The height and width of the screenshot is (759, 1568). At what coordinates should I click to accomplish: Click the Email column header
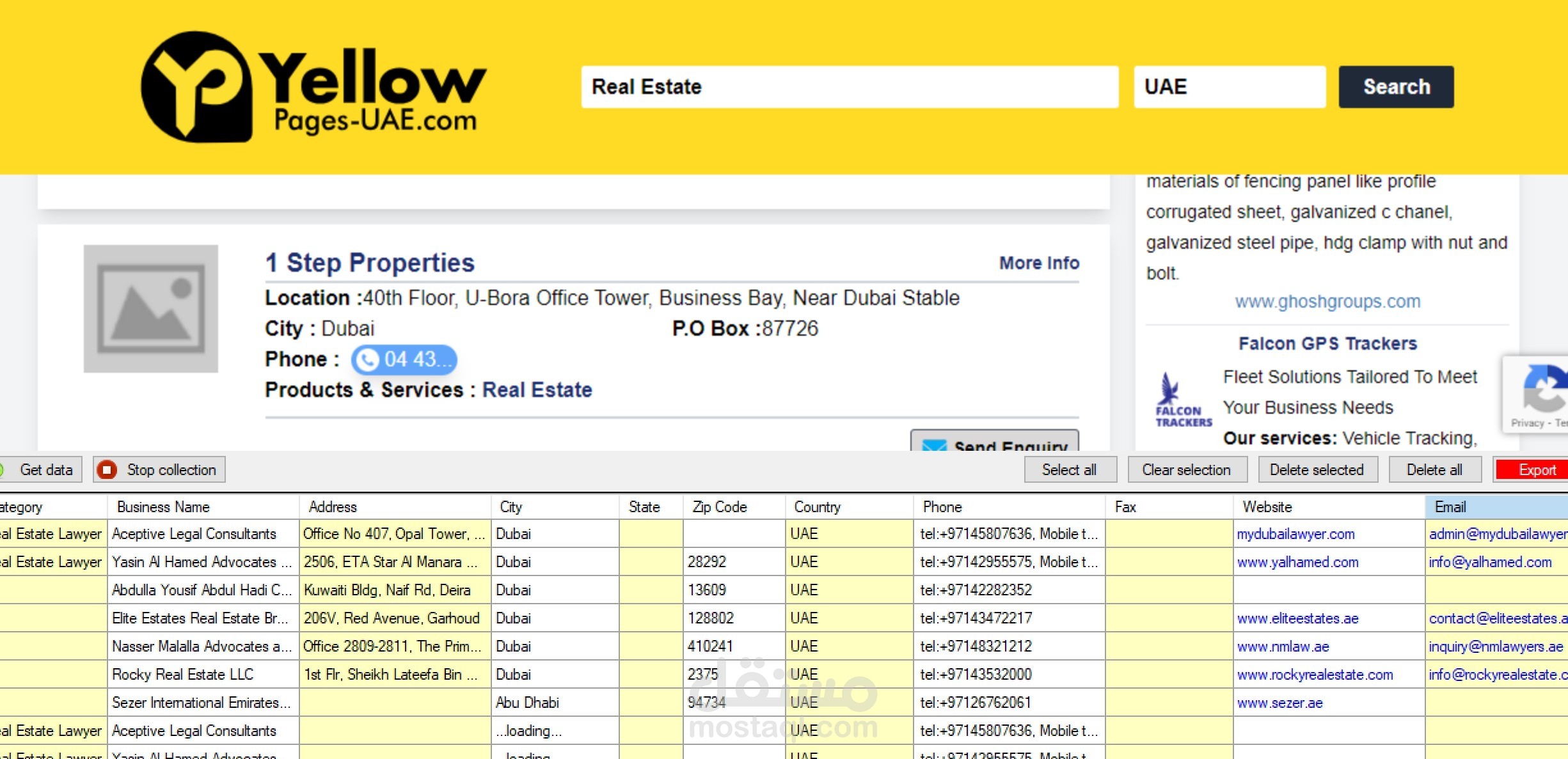(x=1497, y=507)
